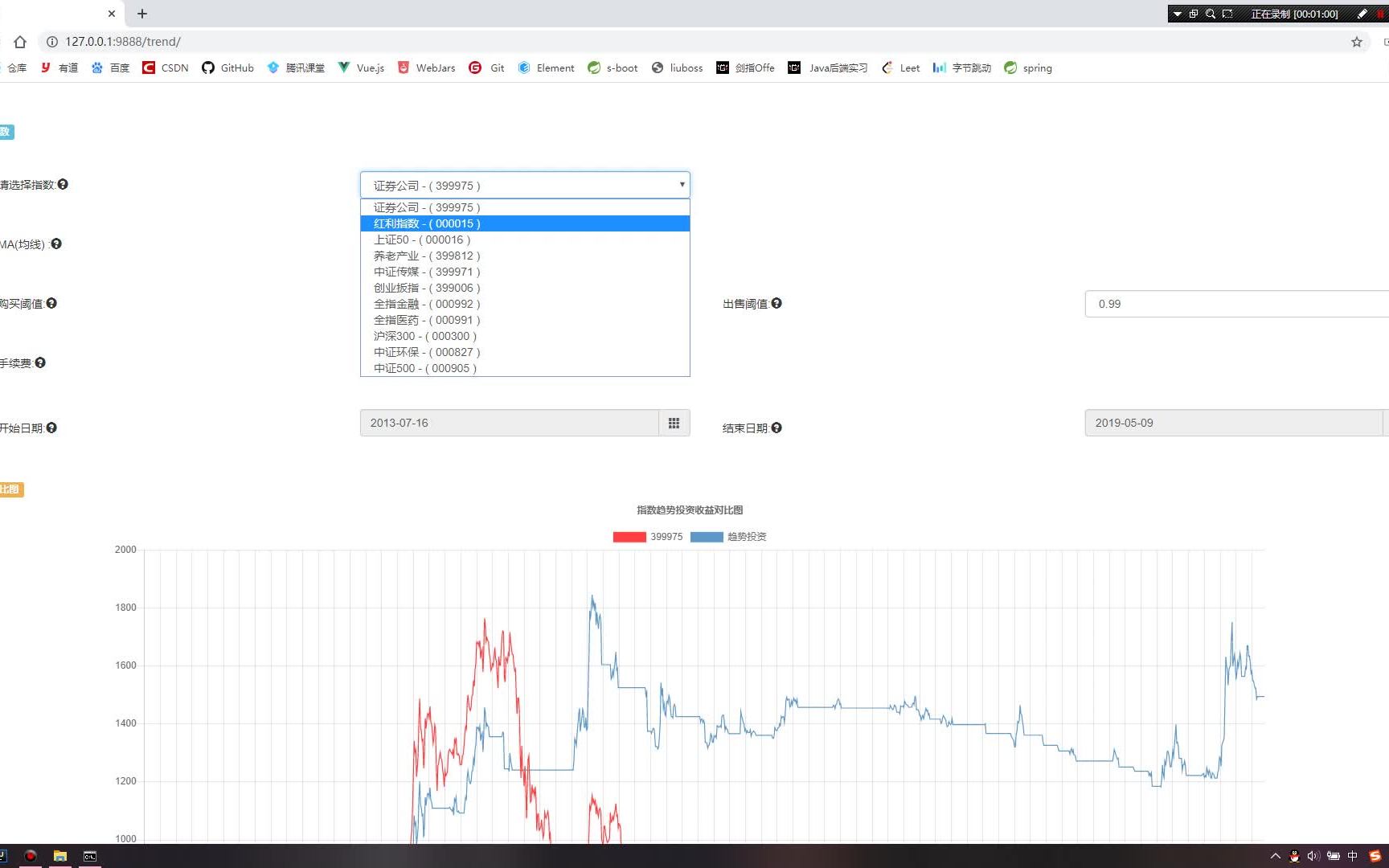Click help icon next to 出售阈值
The width and height of the screenshot is (1389, 868).
tap(776, 303)
